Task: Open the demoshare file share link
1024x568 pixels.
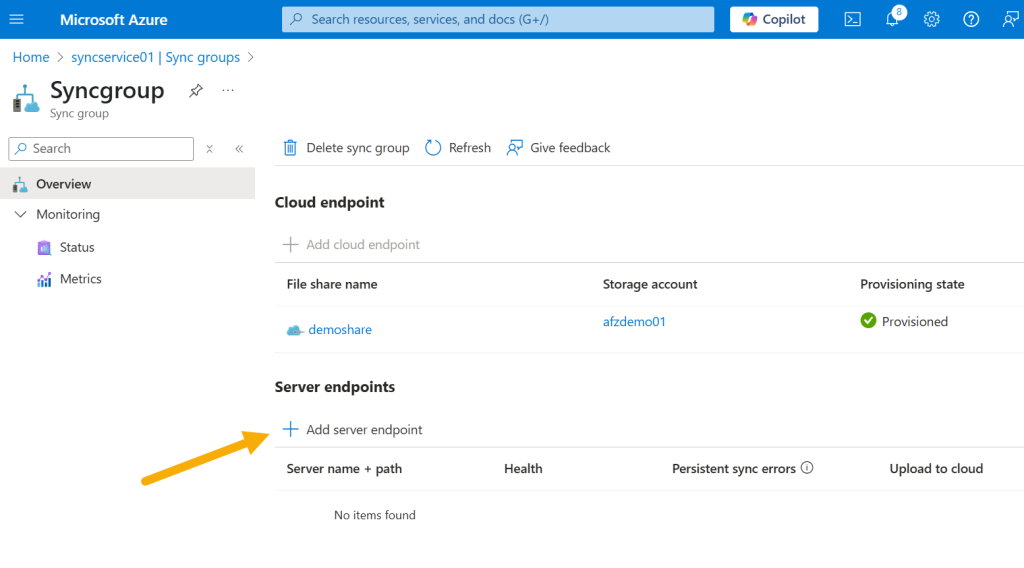Action: coord(340,330)
